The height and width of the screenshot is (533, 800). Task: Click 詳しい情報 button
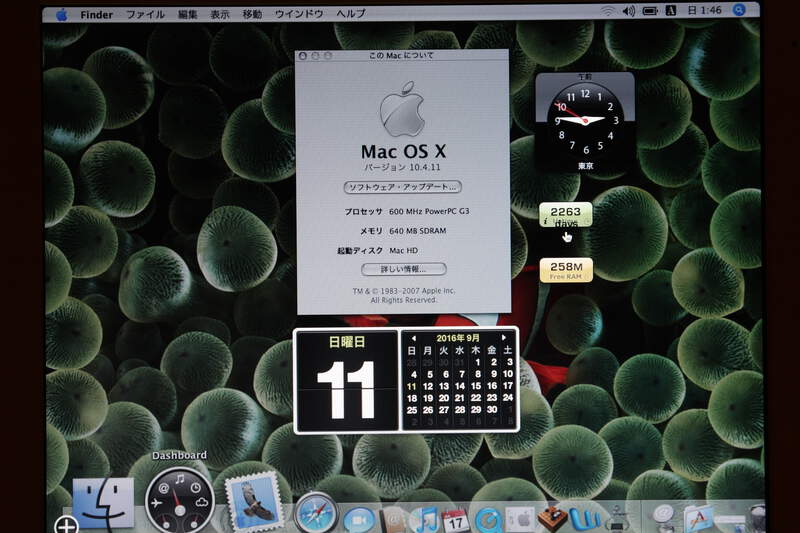coord(404,269)
